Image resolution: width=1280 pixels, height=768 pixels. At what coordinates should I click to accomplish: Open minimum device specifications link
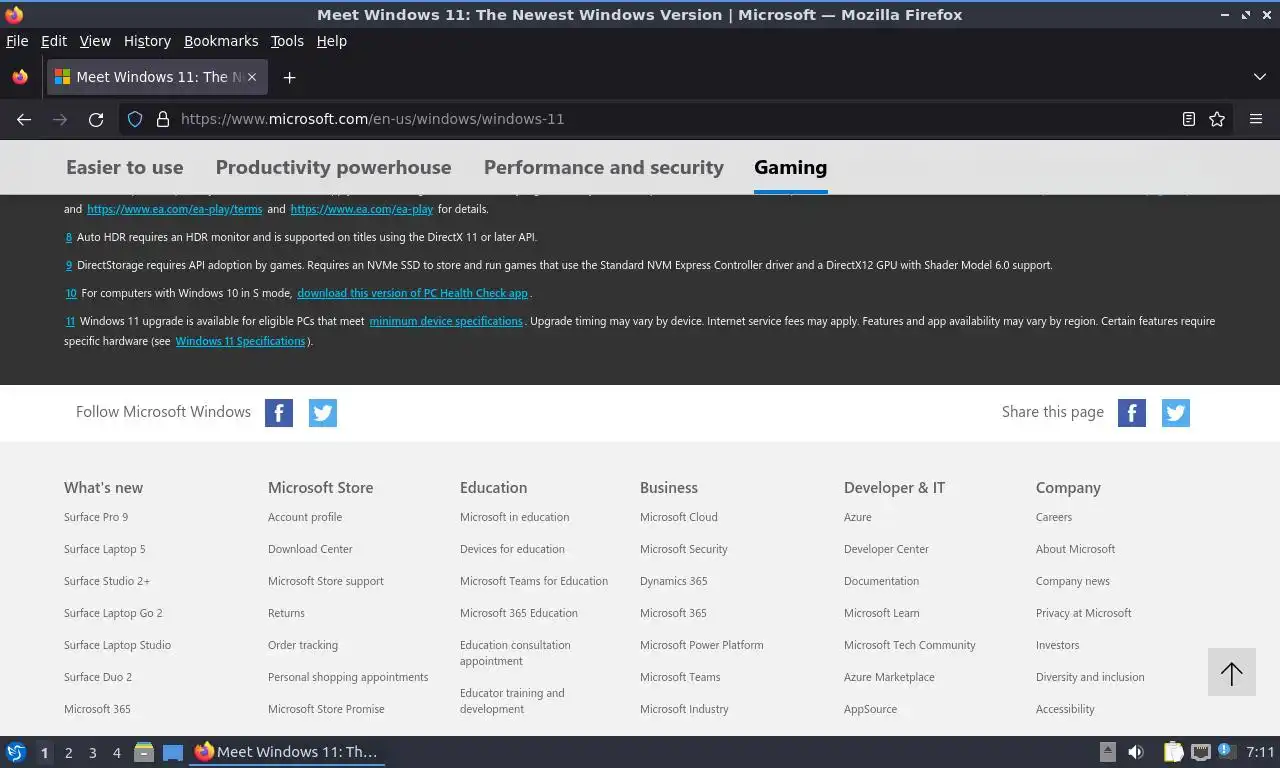(446, 321)
